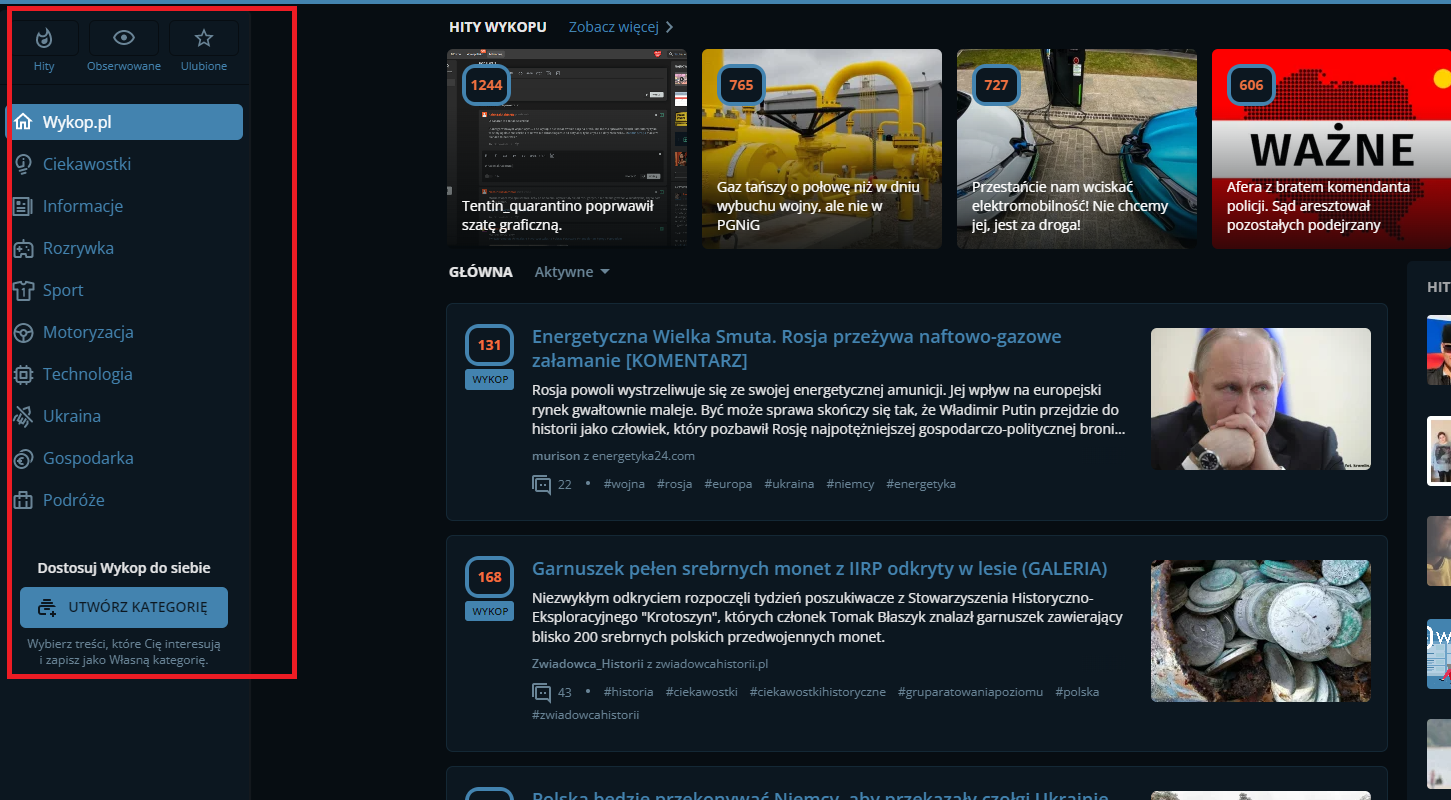Open the Technologia chip category
Screen dimensions: 1451x800
87,374
